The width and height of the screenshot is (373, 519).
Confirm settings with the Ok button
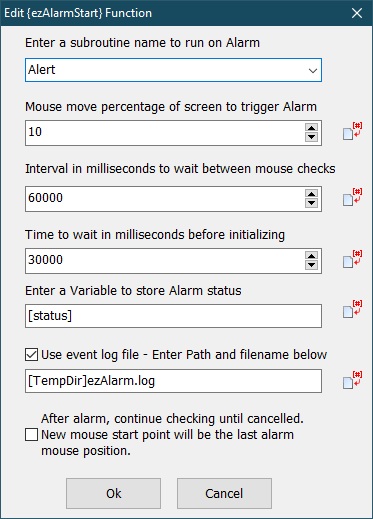coord(113,493)
